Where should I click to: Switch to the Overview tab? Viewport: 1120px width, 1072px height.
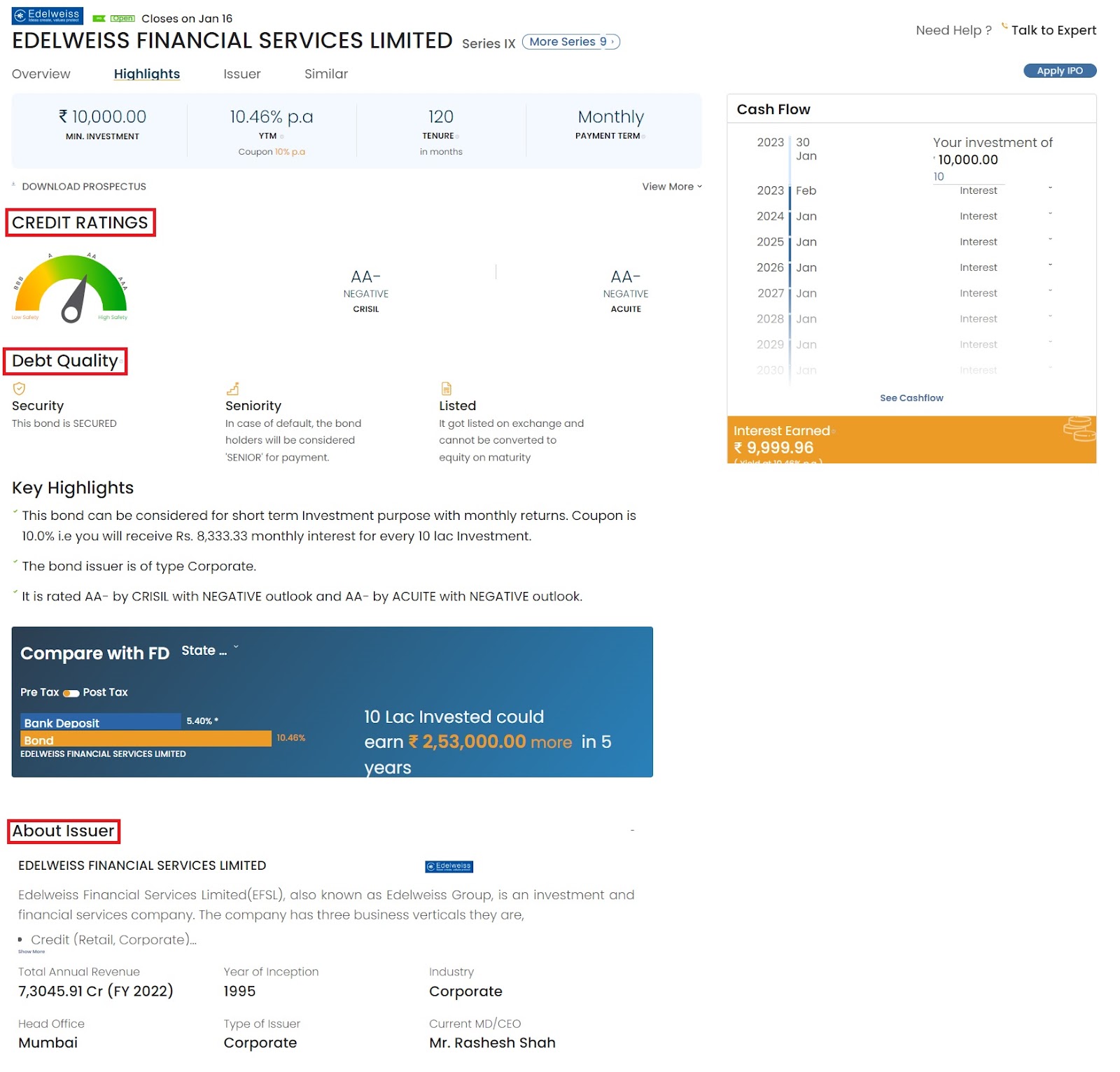[41, 73]
